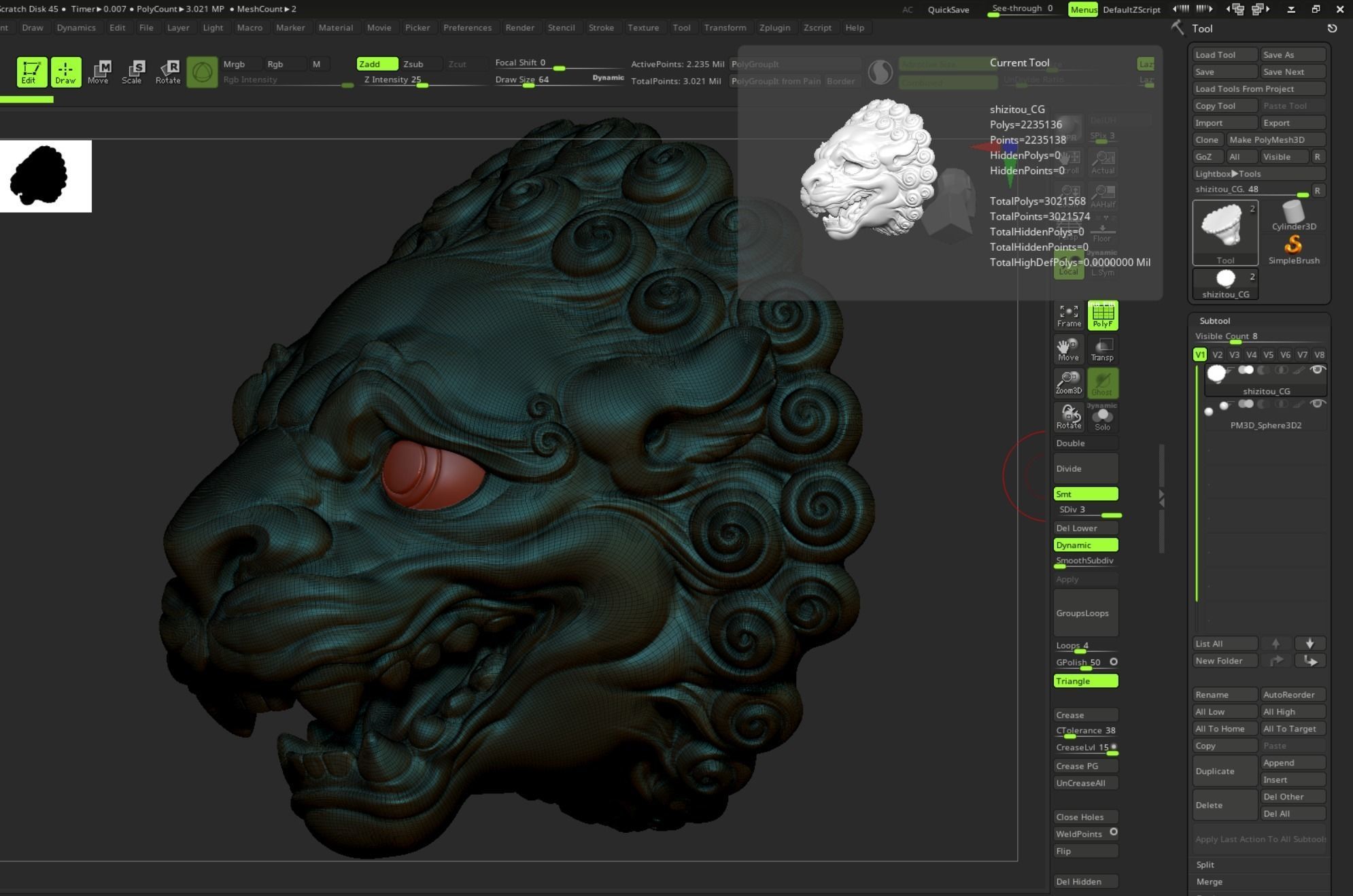
Task: Expand the Merge section
Action: 1209,882
